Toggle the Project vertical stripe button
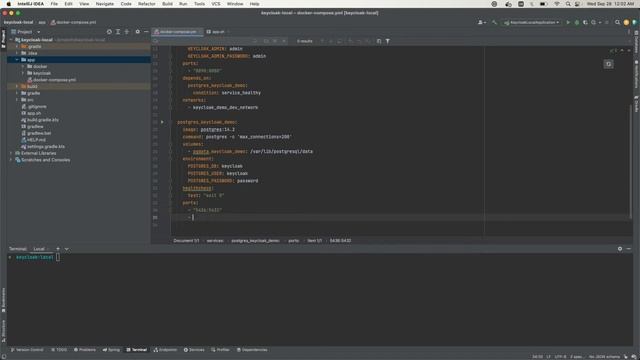 point(4,39)
